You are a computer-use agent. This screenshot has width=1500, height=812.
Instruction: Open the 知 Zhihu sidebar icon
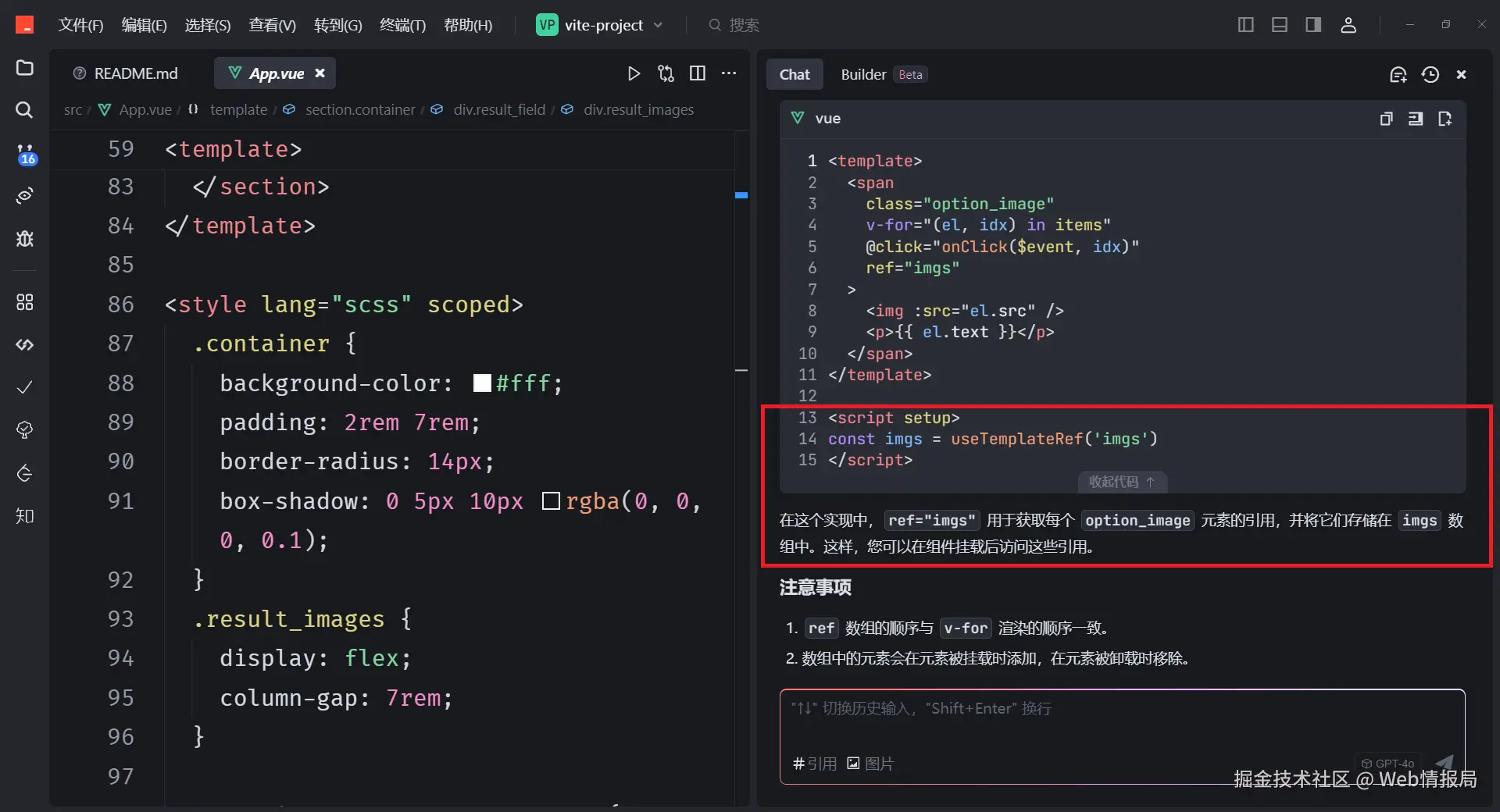pyautogui.click(x=25, y=516)
